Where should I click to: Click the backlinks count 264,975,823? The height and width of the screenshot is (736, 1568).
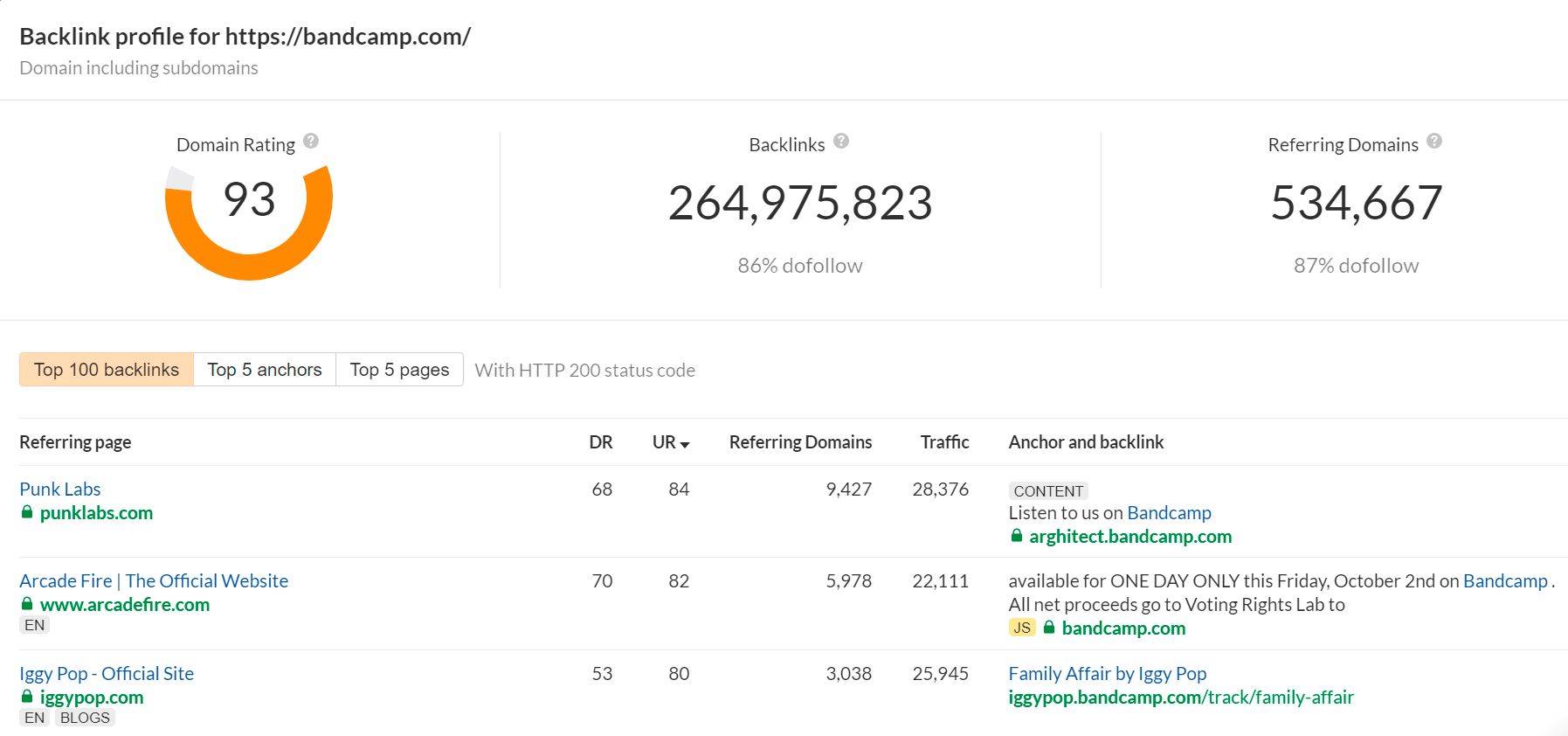pyautogui.click(x=800, y=203)
